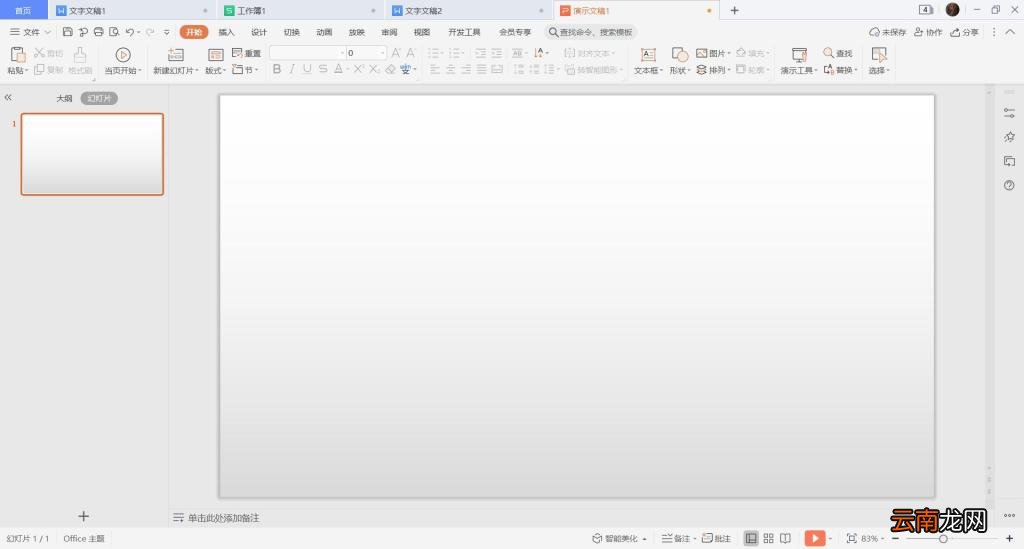
Task: Open the 83% zoom level dropdown
Action: point(872,539)
